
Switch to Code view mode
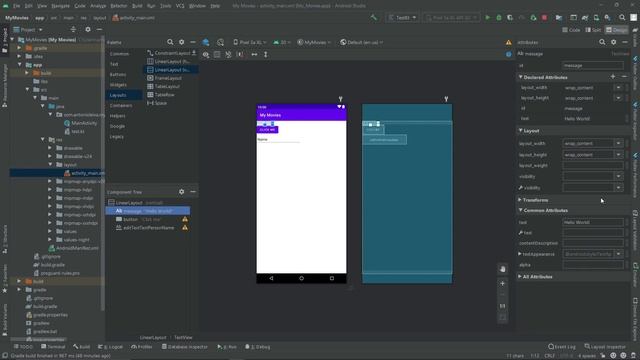coord(571,30)
